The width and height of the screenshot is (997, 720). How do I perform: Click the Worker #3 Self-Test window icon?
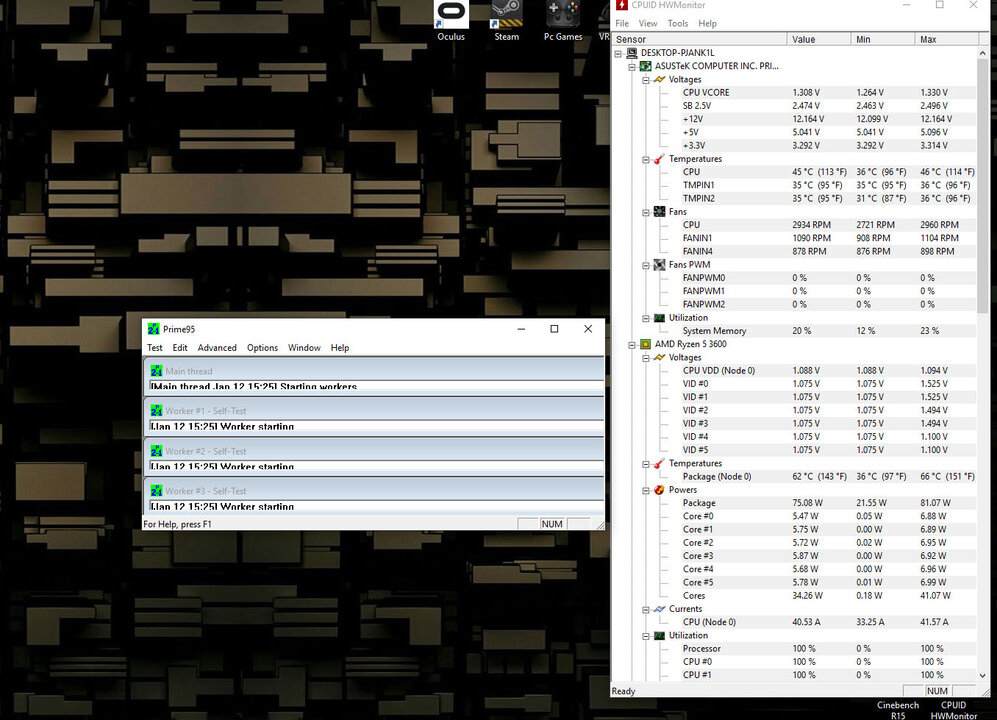[x=156, y=491]
